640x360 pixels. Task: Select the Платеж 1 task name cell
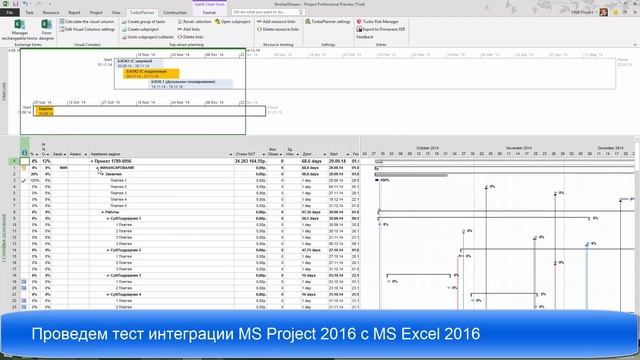pos(162,180)
